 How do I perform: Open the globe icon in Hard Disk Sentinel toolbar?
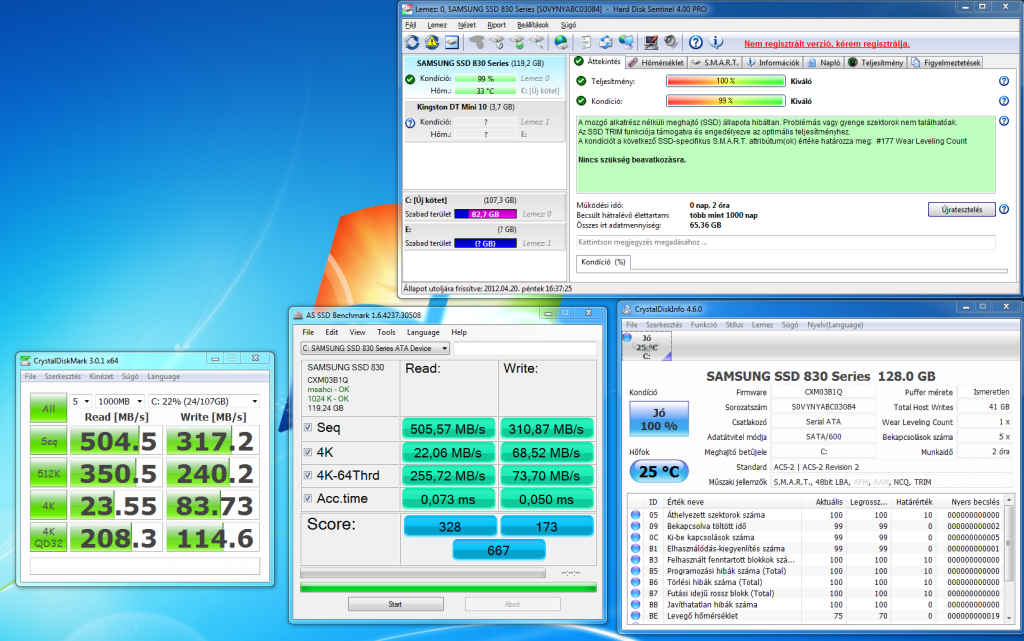point(561,42)
